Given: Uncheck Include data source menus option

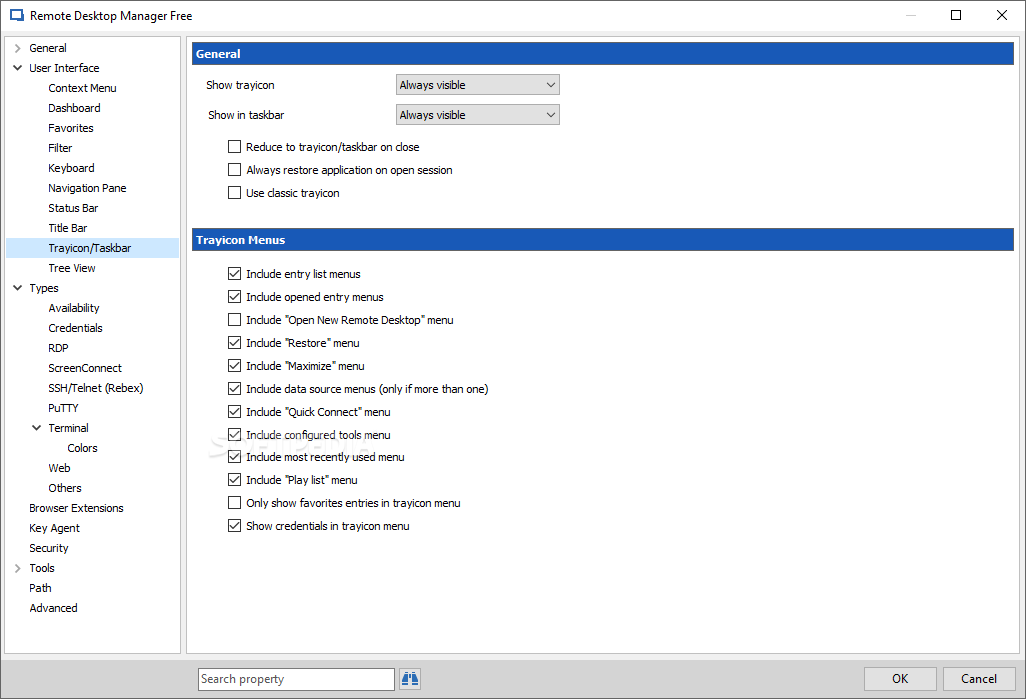Looking at the screenshot, I should coord(234,388).
